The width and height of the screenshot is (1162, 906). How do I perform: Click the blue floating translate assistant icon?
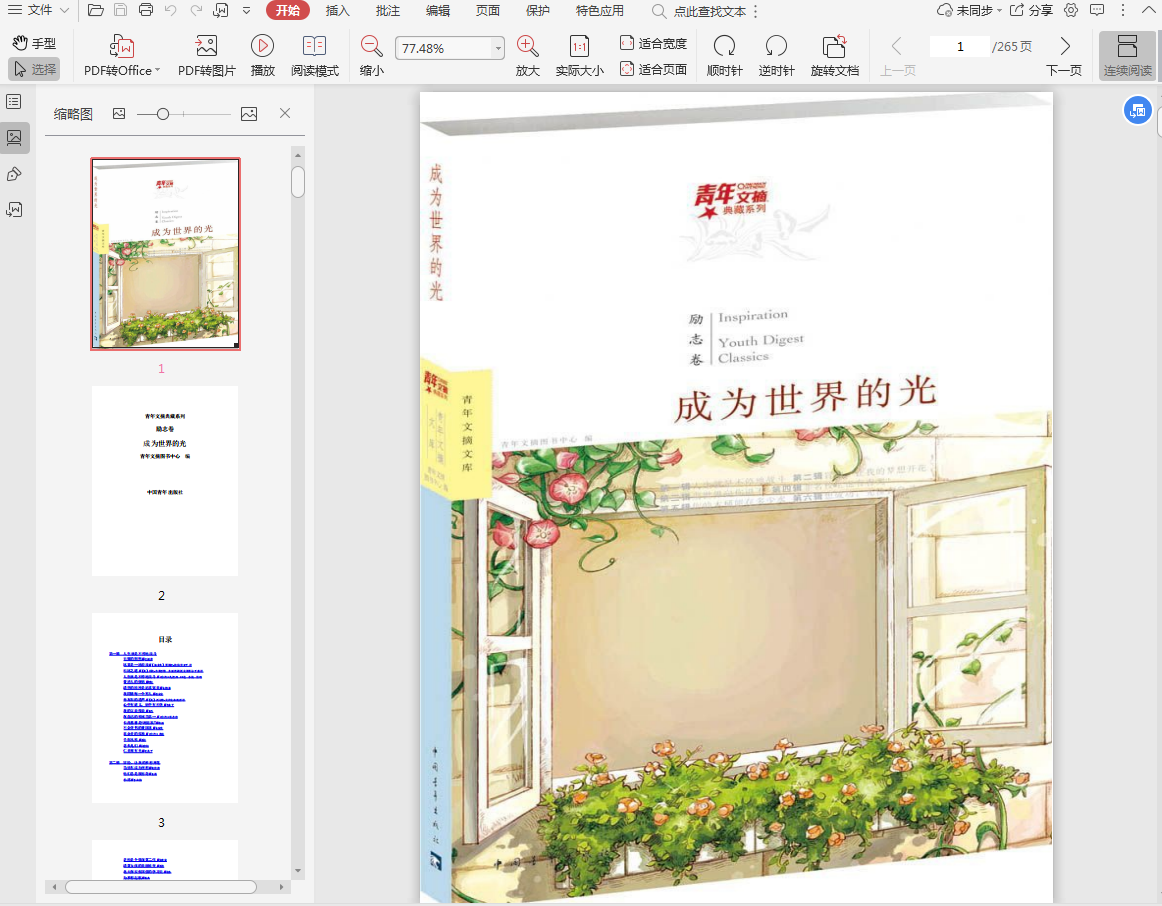click(x=1138, y=111)
